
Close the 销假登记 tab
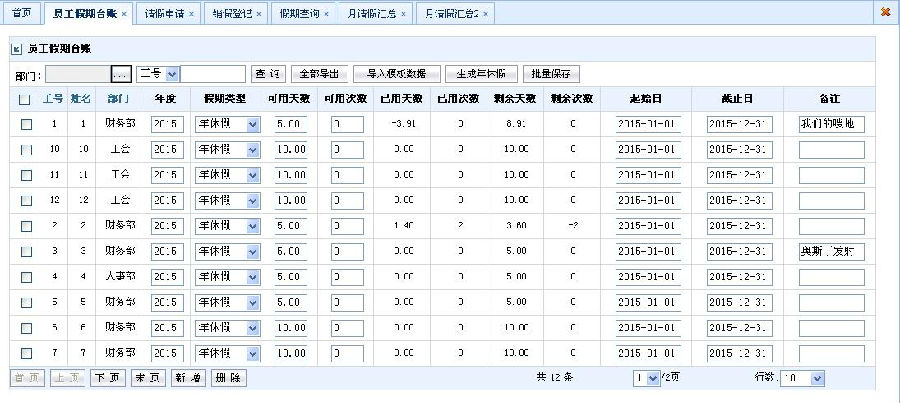tap(258, 14)
